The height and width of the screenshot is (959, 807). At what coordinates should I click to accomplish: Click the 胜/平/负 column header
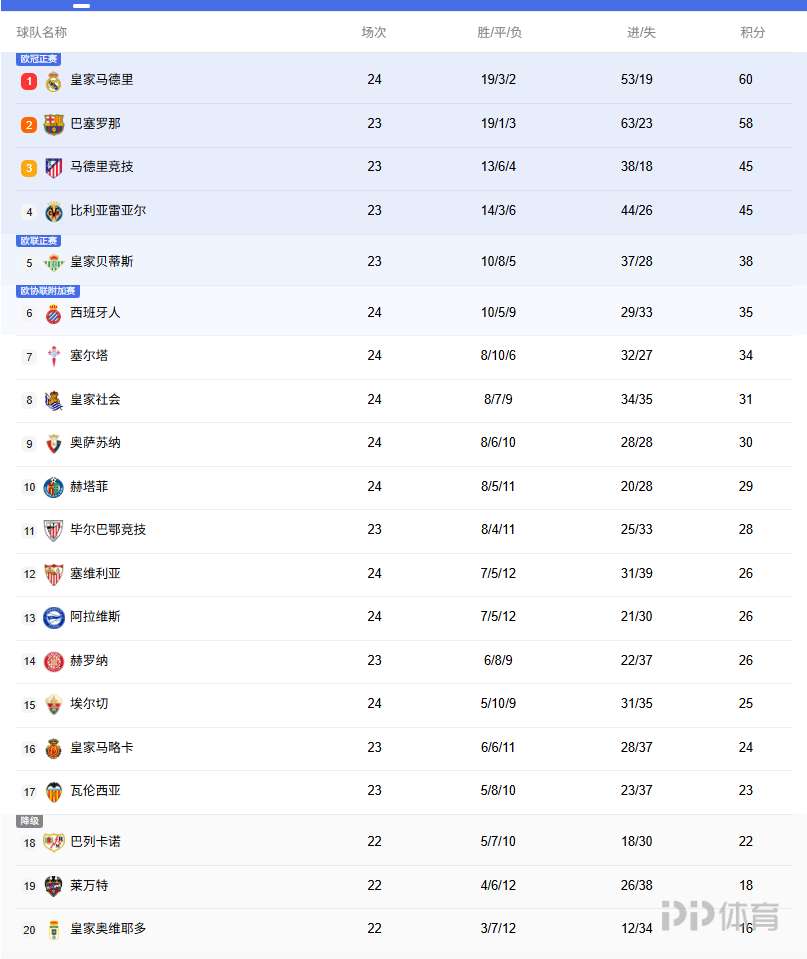[x=499, y=32]
